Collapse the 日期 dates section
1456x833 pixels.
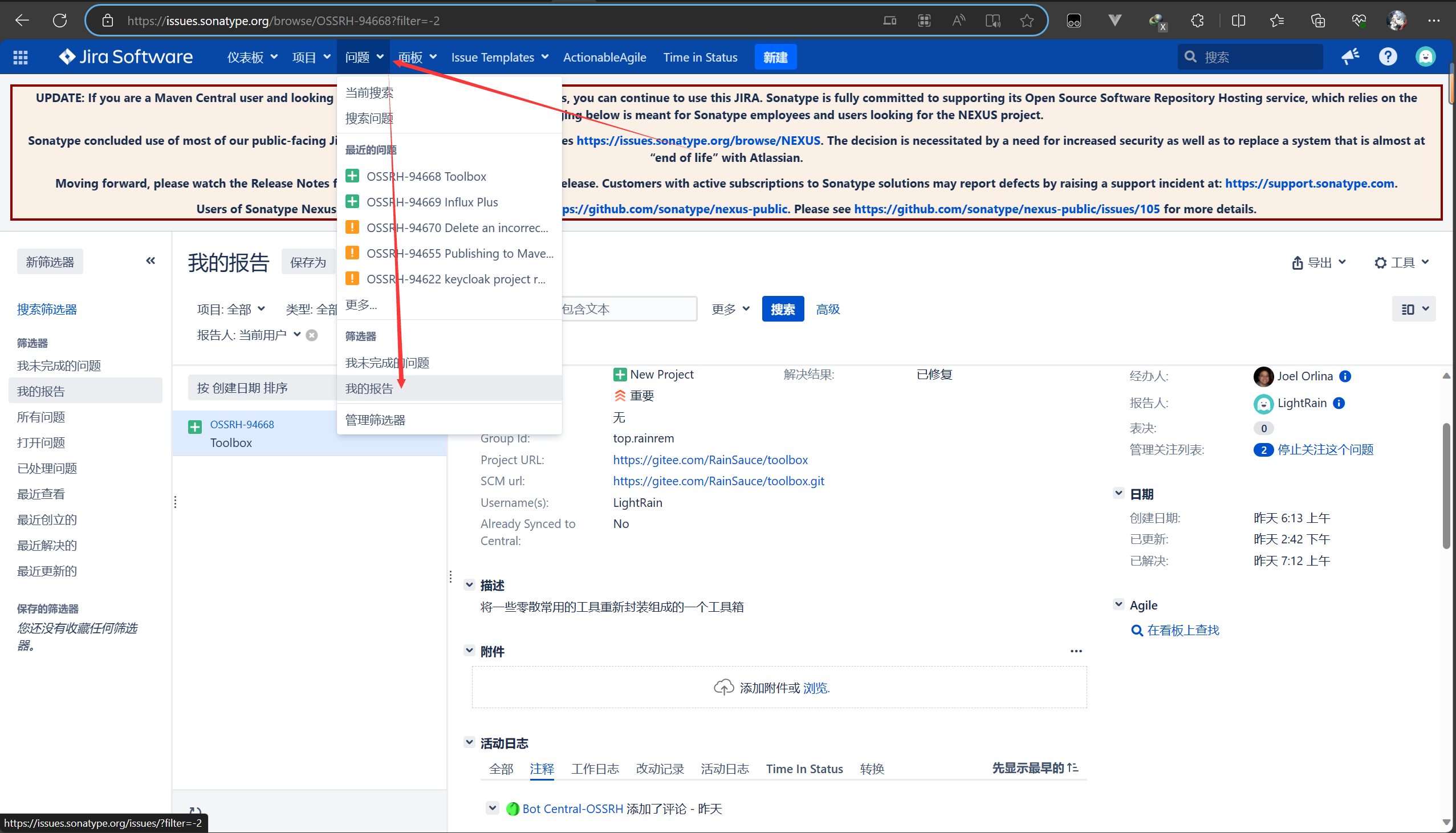[x=1119, y=493]
